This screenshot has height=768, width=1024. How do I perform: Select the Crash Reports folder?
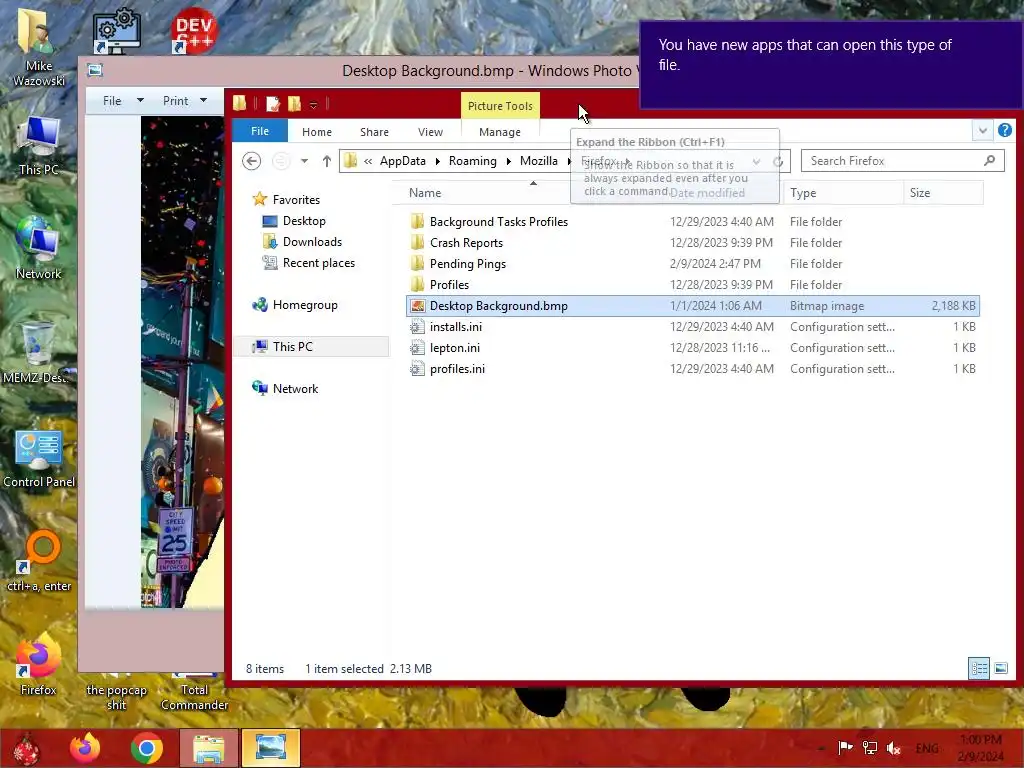click(693, 243)
